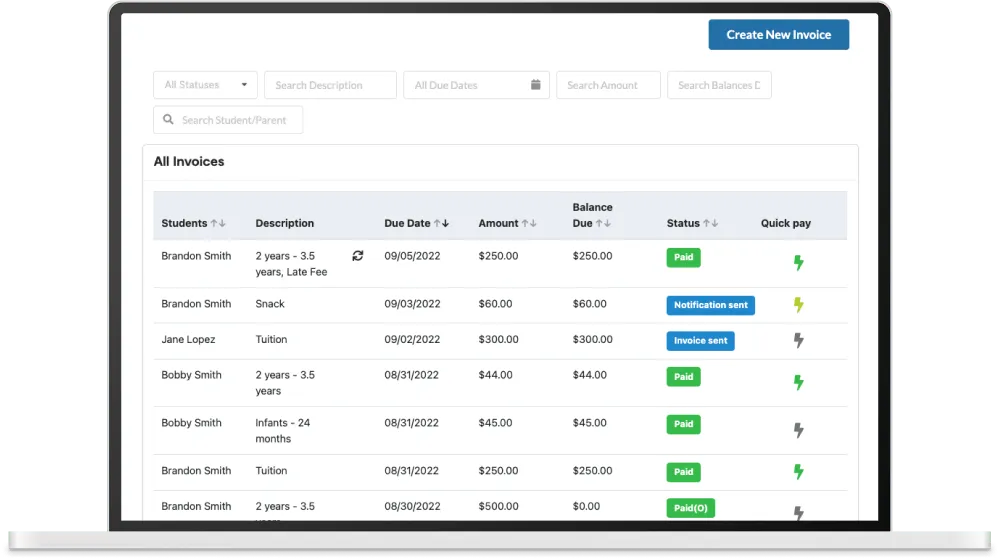The height and width of the screenshot is (559, 1000).
Task: Quick pay Brandon Smith's Snack invoice
Action: point(798,305)
